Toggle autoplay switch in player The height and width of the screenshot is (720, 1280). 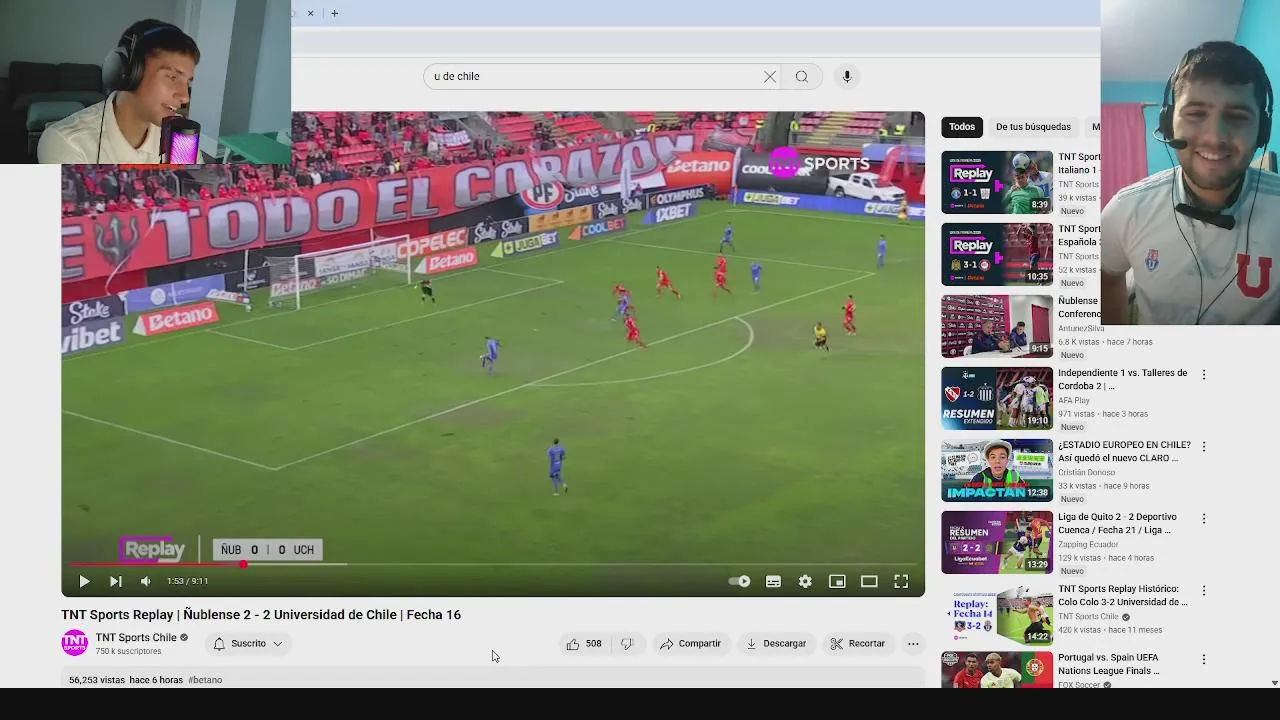[740, 581]
